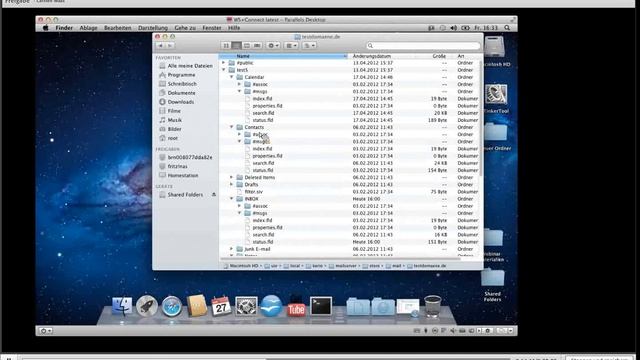The height and width of the screenshot is (360, 640).
Task: Open the gear action menu in Finder toolbar
Action: click(x=273, y=46)
